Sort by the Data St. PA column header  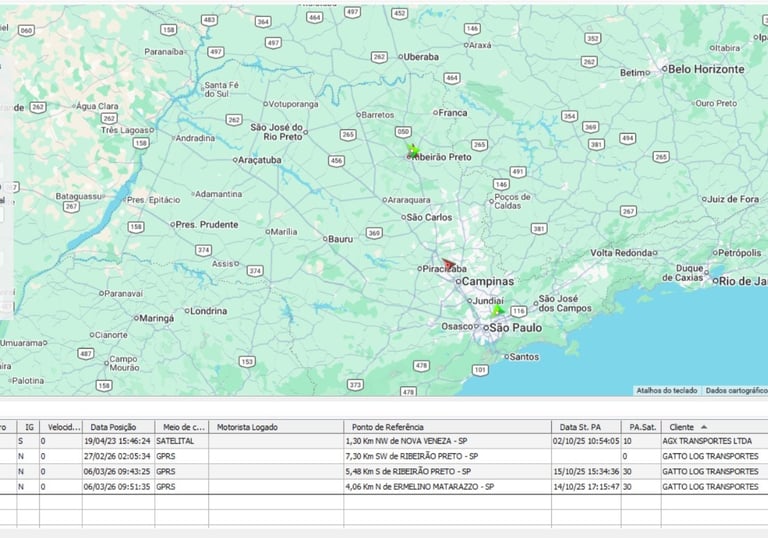point(586,427)
